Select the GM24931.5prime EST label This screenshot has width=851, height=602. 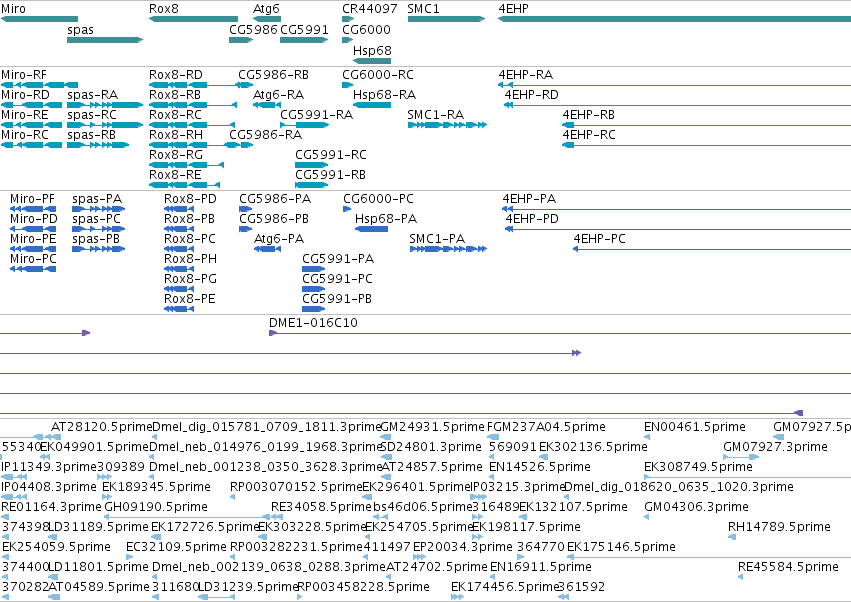[x=433, y=427]
